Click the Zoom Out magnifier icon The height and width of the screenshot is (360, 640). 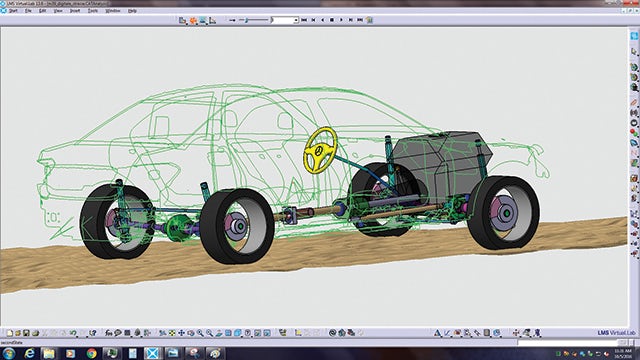click(209, 333)
